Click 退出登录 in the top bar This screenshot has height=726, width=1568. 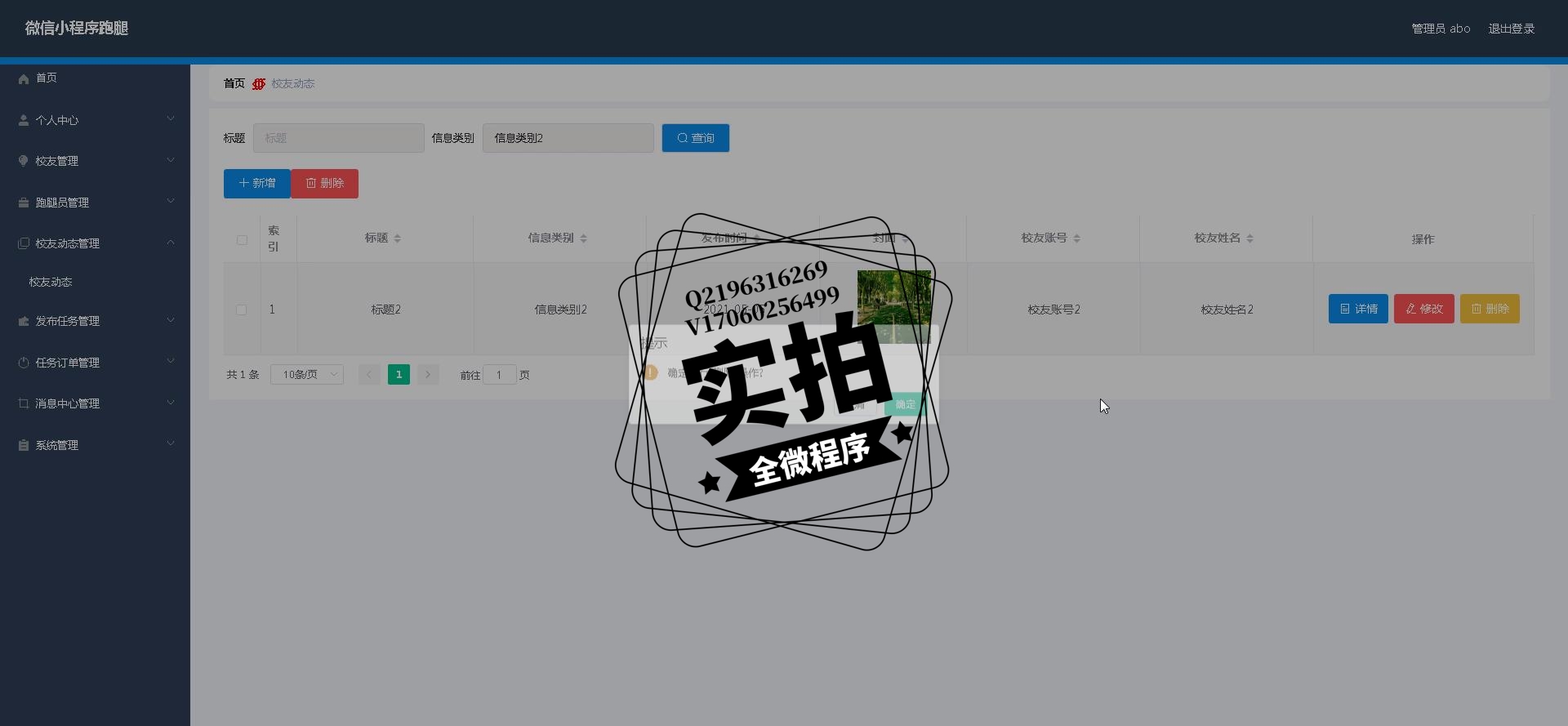pos(1512,29)
